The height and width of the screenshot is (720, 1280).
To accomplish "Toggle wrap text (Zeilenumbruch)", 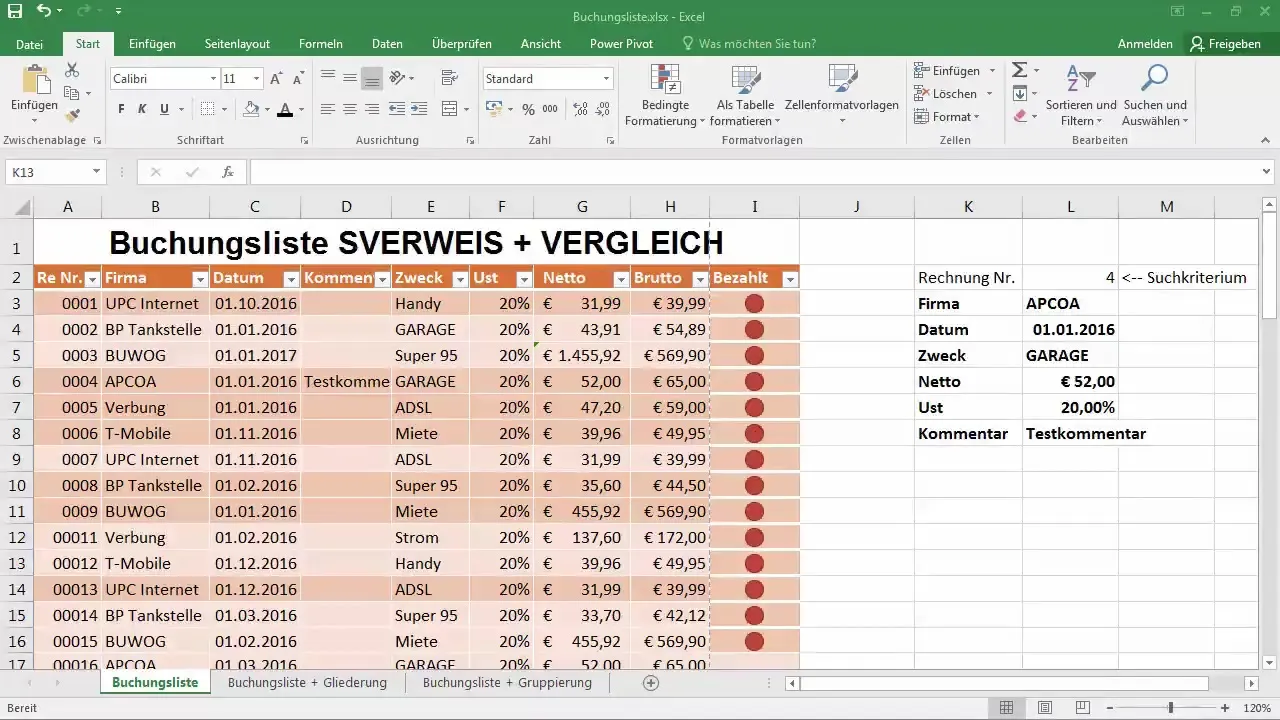I will pos(448,78).
